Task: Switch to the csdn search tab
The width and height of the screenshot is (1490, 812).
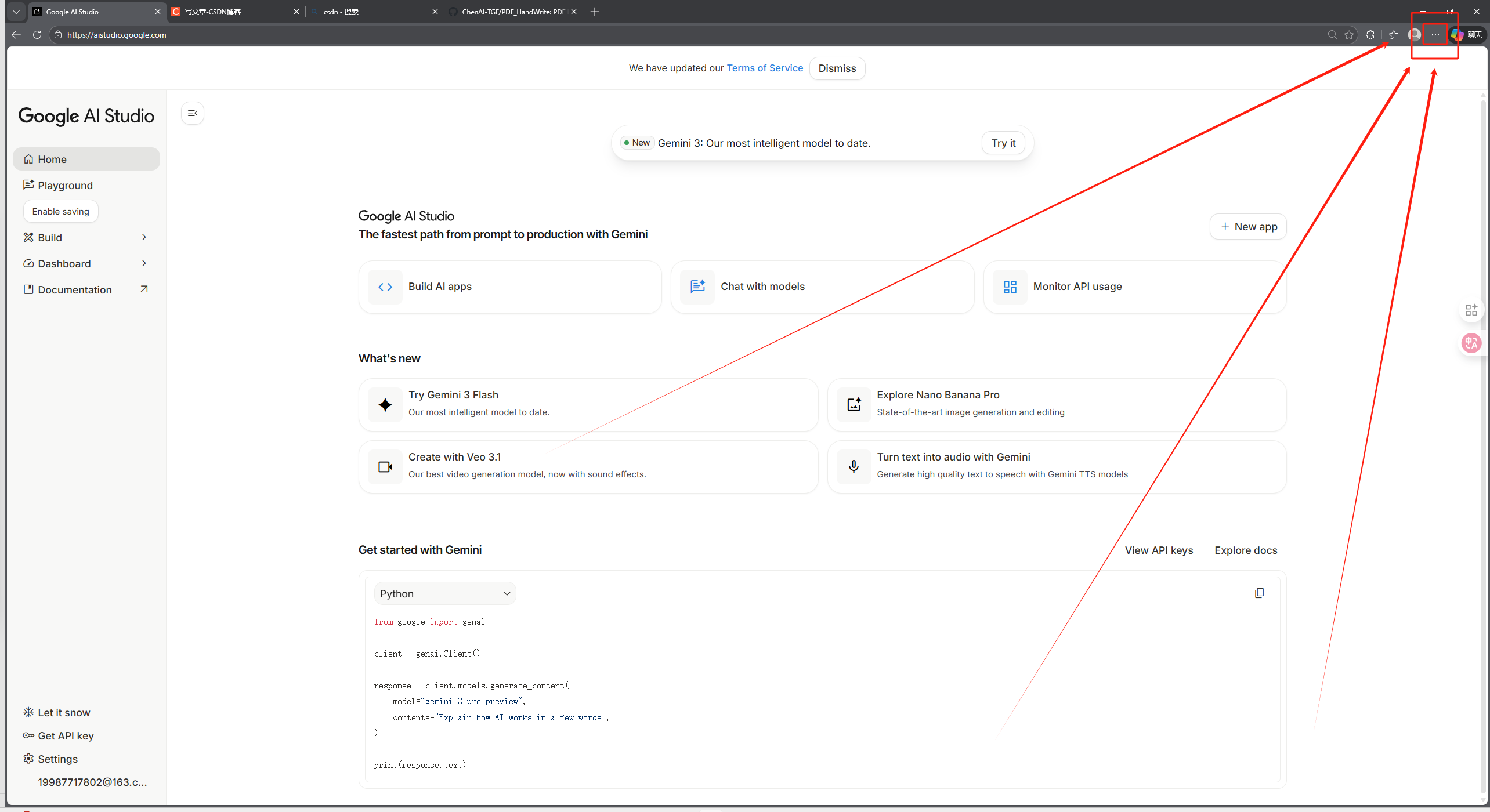Action: point(371,12)
